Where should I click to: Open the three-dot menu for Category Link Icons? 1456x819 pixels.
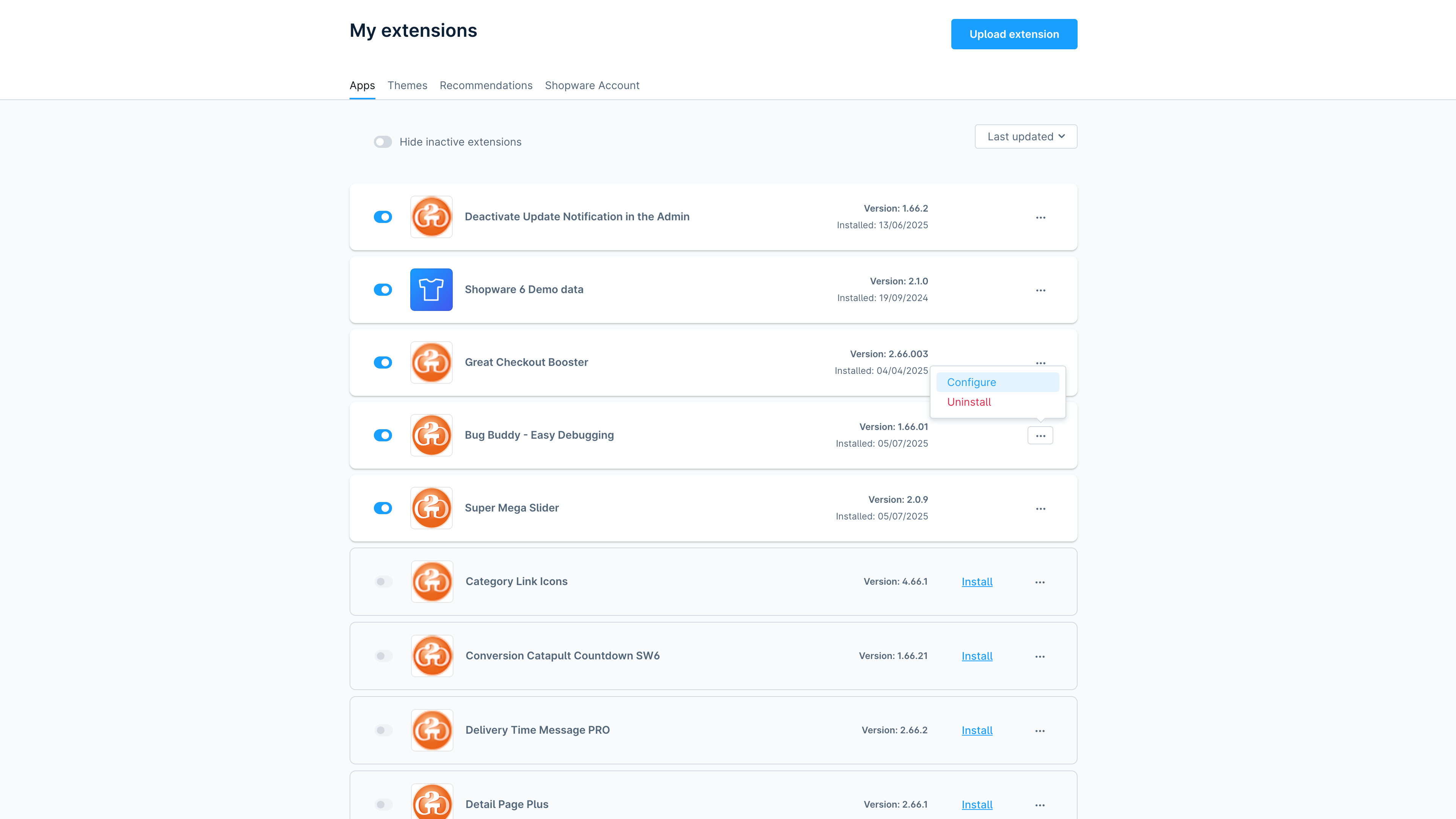(1039, 582)
